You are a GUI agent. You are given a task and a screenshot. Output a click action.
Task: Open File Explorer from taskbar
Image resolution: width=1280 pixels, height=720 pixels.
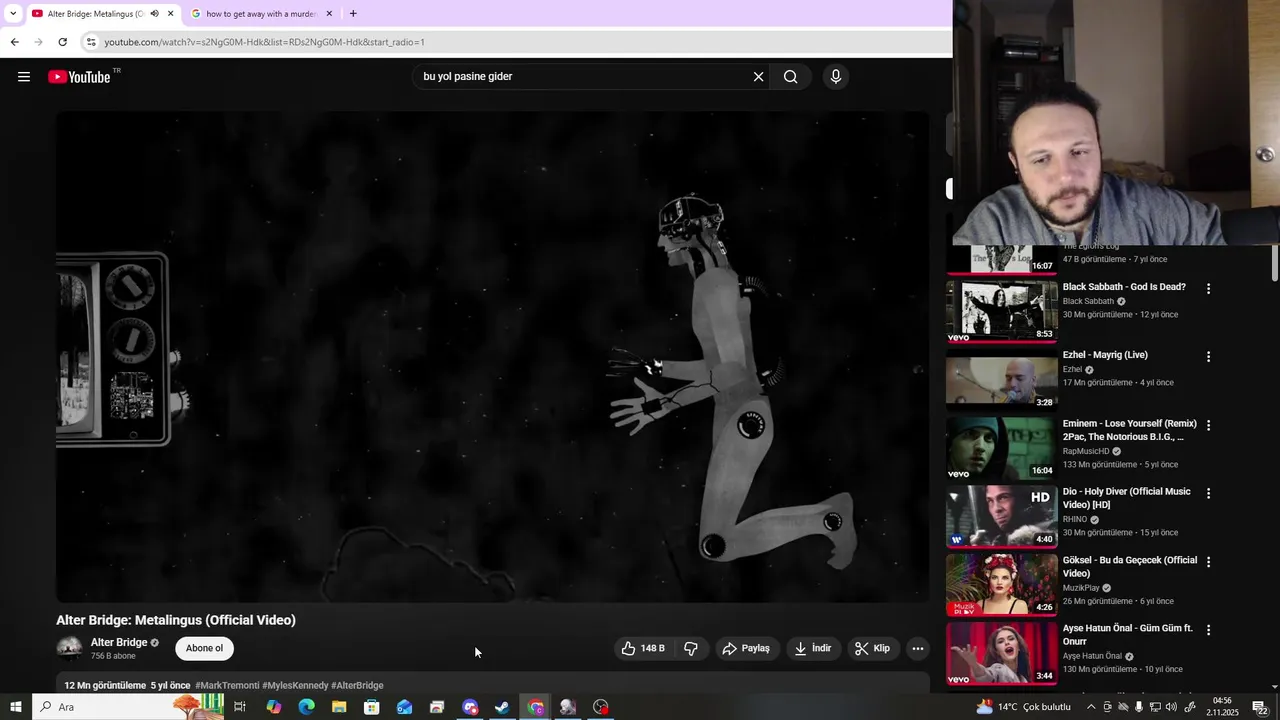339,707
